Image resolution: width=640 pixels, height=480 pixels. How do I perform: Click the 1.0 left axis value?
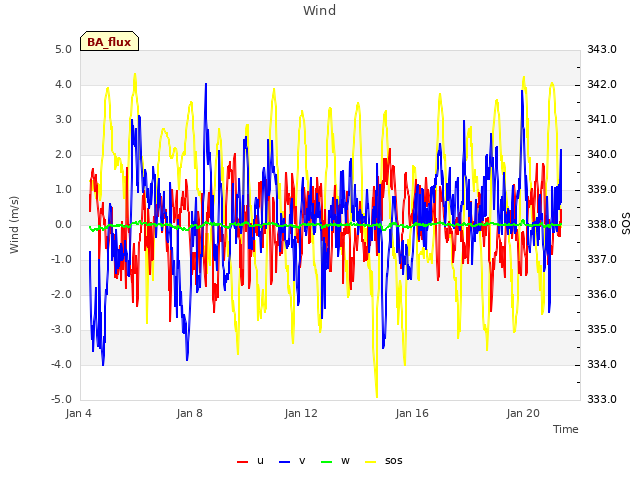tap(63, 189)
